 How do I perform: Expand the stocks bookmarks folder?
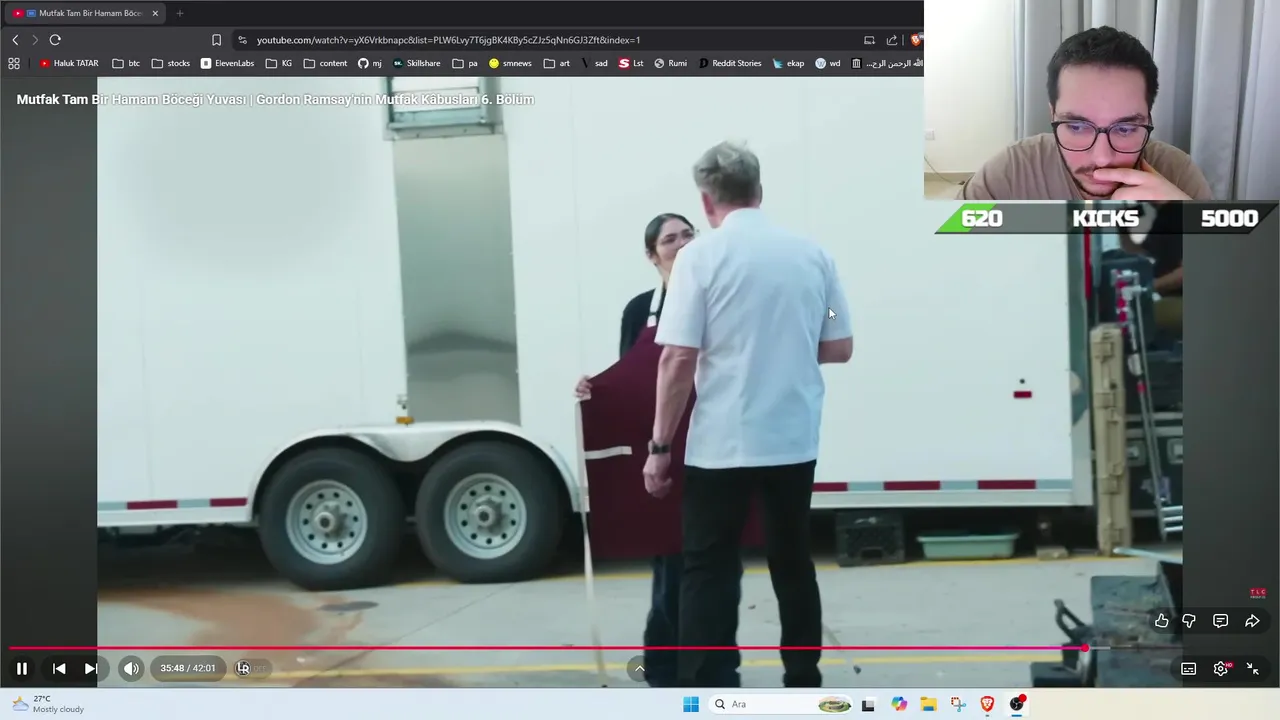coord(171,63)
